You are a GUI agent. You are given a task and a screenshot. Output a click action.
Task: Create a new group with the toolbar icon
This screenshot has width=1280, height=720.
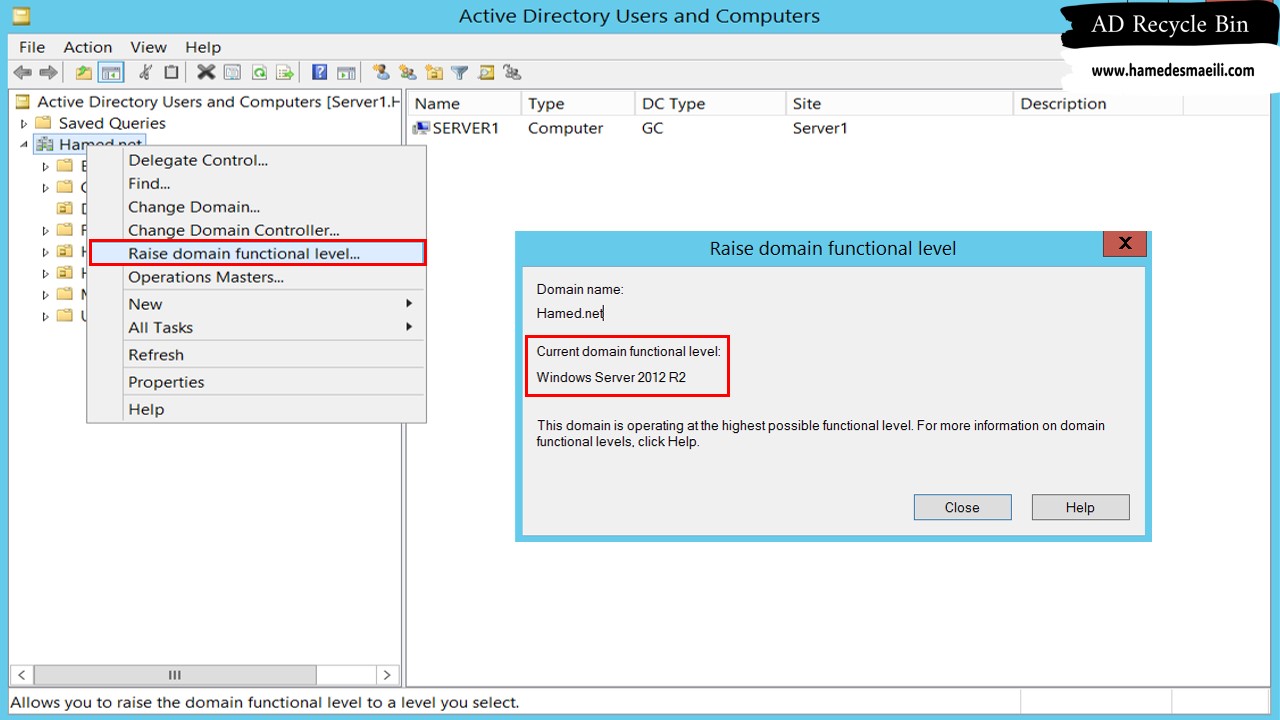click(407, 72)
